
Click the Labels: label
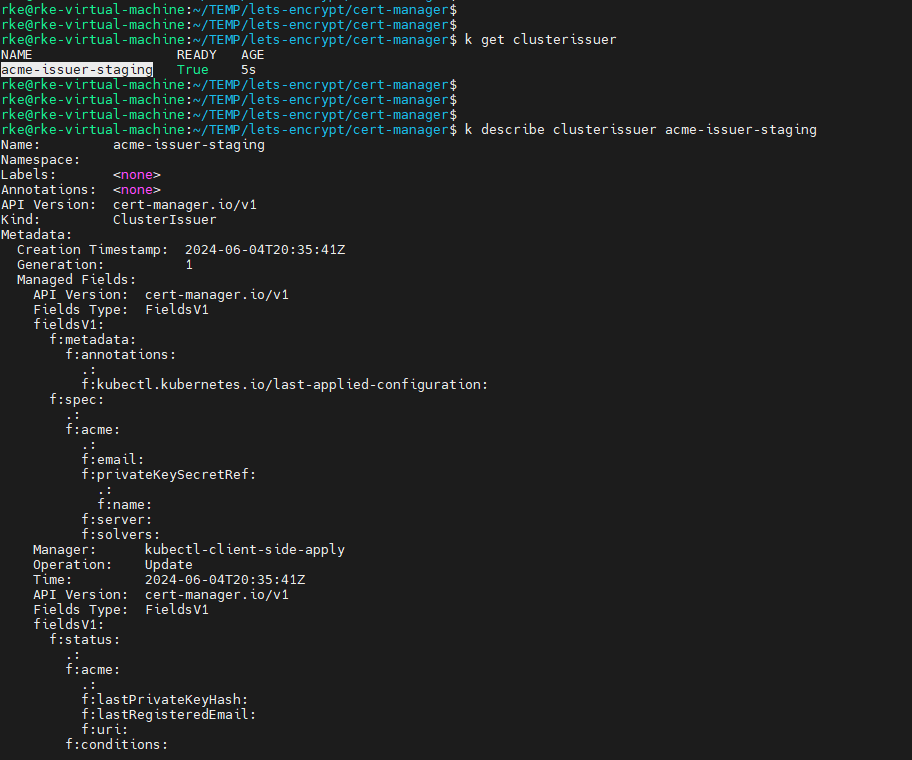(28, 175)
